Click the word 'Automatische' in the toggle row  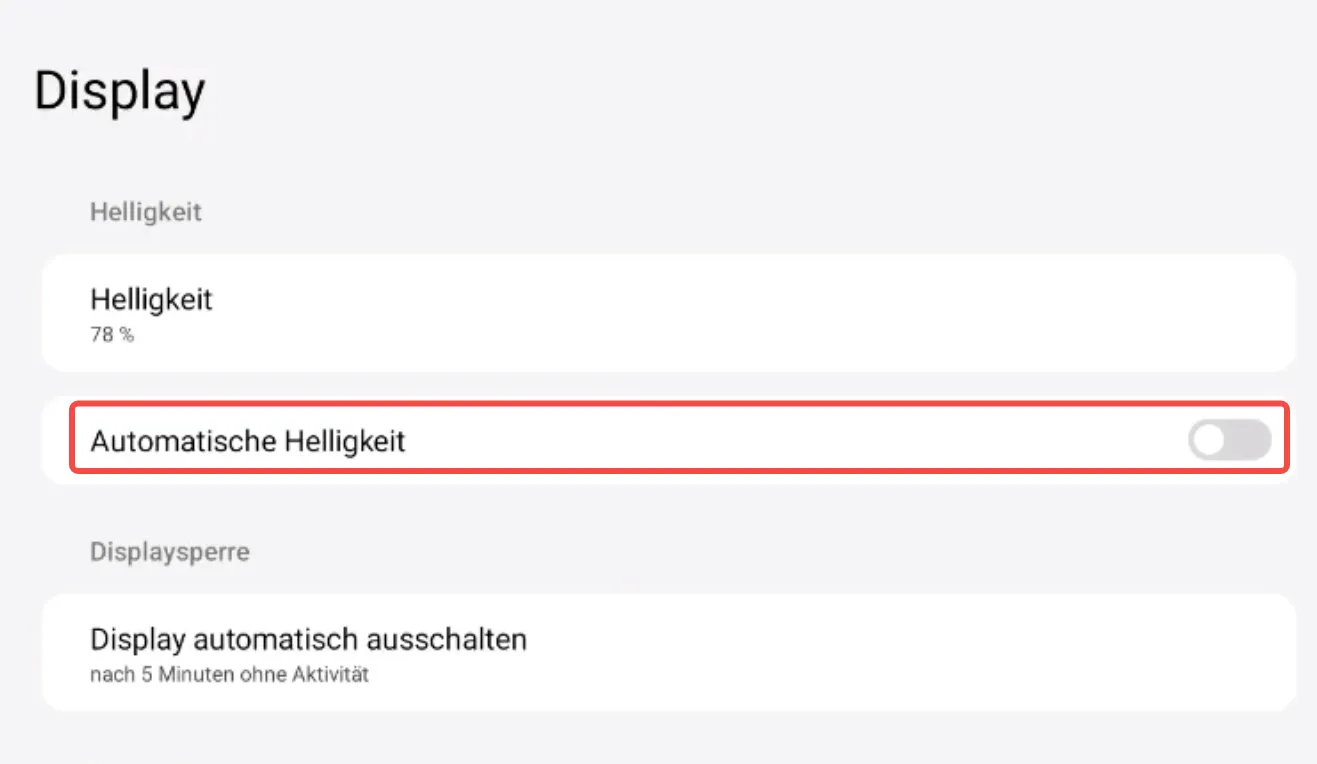click(183, 441)
